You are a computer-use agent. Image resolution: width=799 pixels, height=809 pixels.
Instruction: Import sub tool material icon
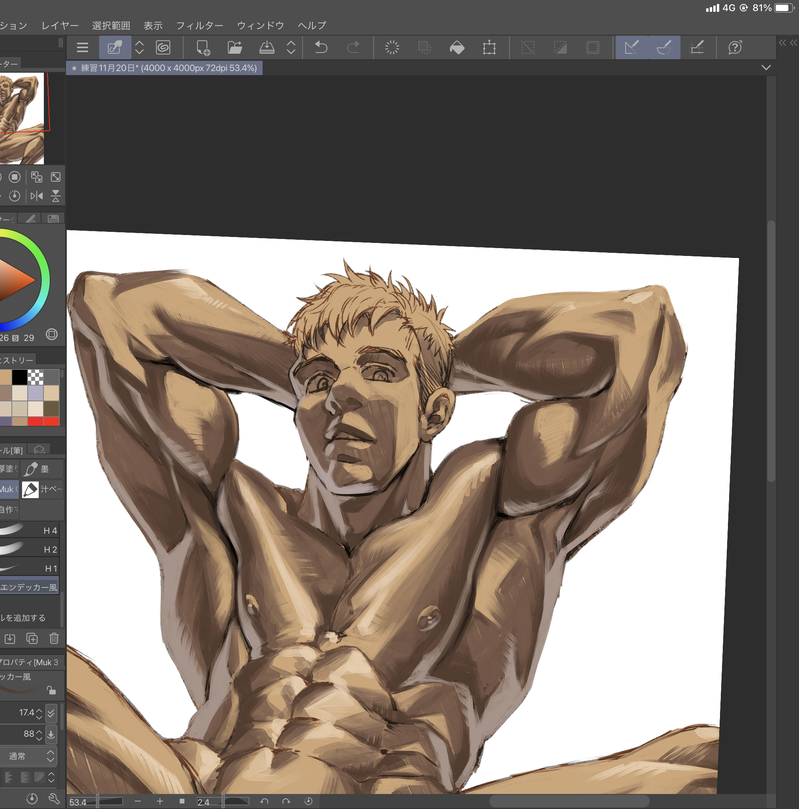tap(10, 639)
